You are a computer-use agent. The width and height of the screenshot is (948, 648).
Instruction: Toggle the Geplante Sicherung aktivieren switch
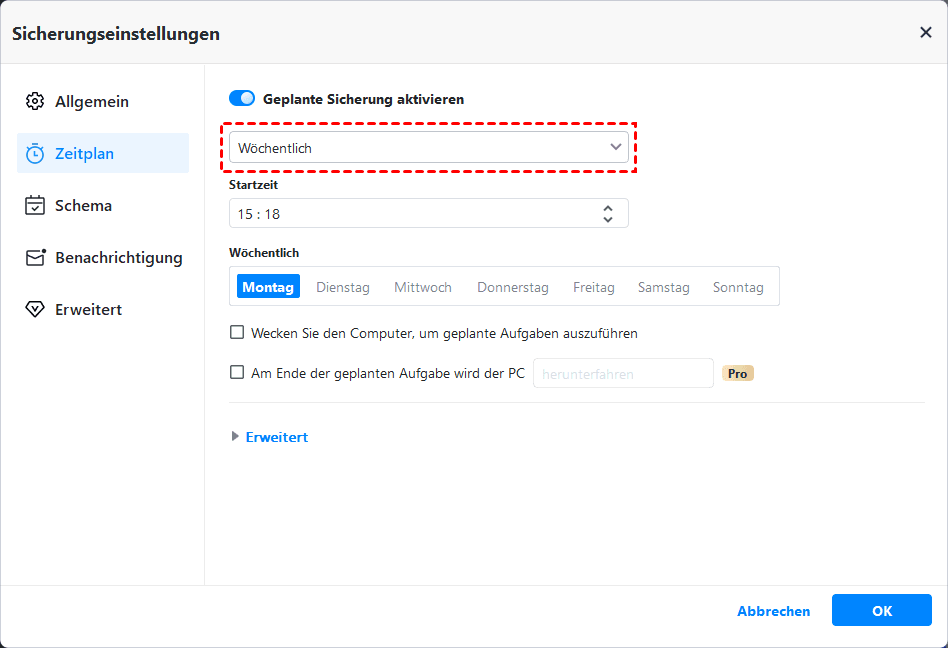[242, 99]
